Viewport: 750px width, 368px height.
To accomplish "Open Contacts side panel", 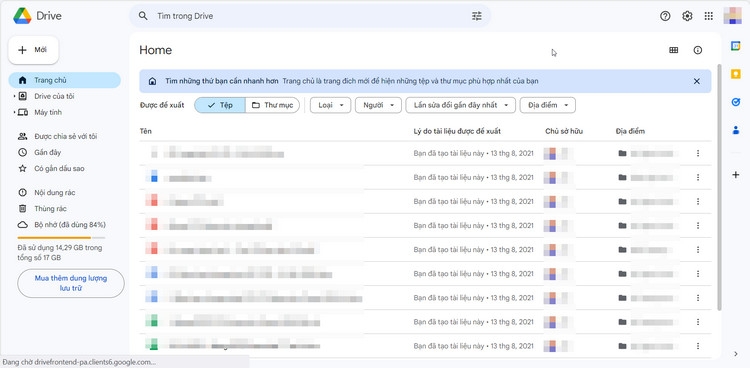I will point(736,130).
